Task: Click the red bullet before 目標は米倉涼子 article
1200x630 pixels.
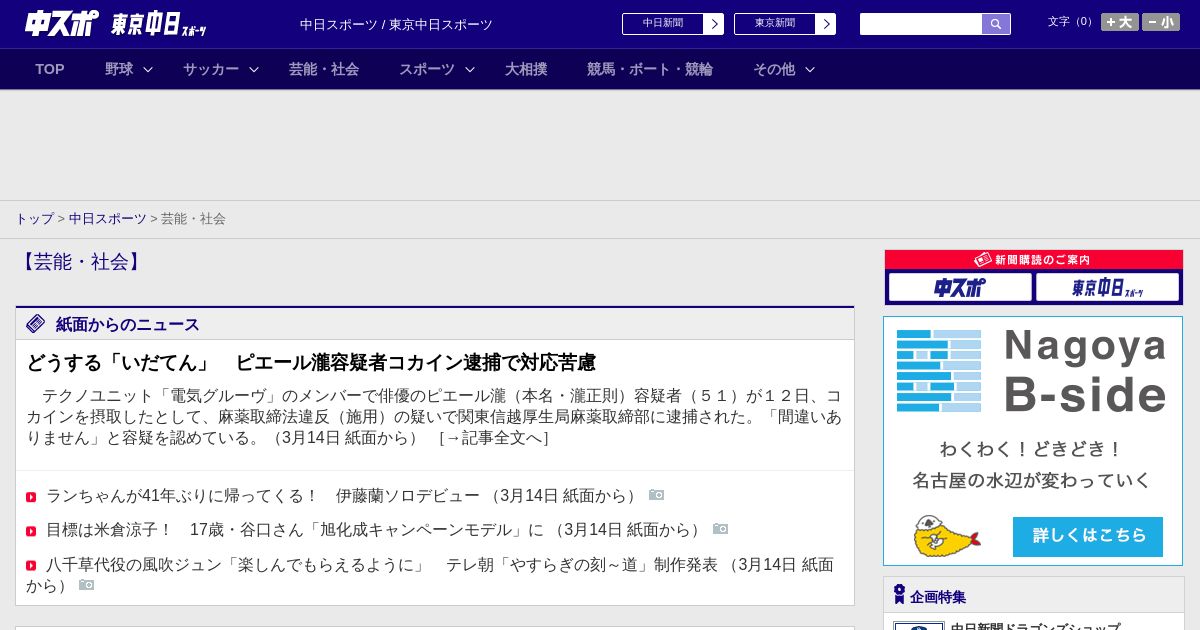Action: tap(31, 531)
